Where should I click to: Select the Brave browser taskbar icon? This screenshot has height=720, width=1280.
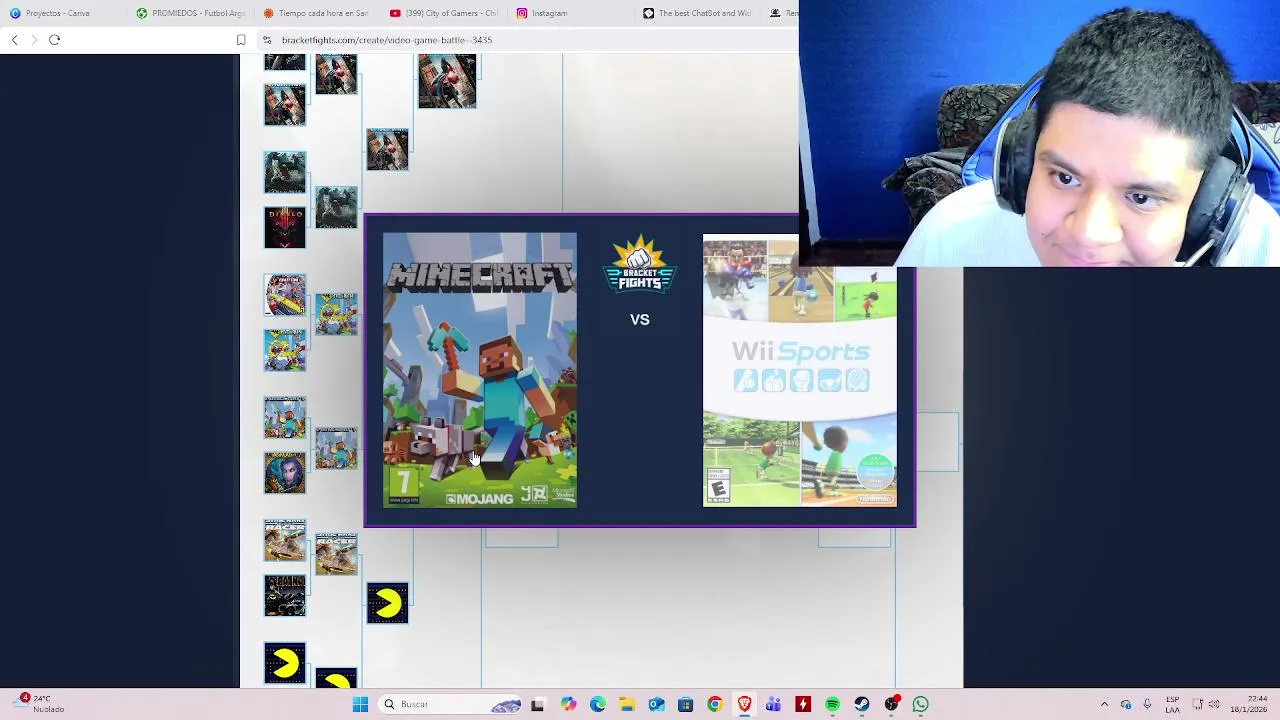[x=744, y=704]
